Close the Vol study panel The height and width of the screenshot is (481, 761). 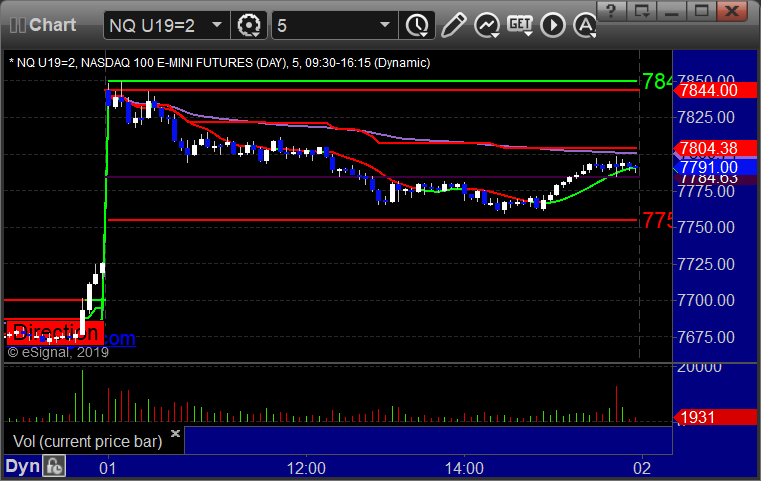[x=176, y=433]
